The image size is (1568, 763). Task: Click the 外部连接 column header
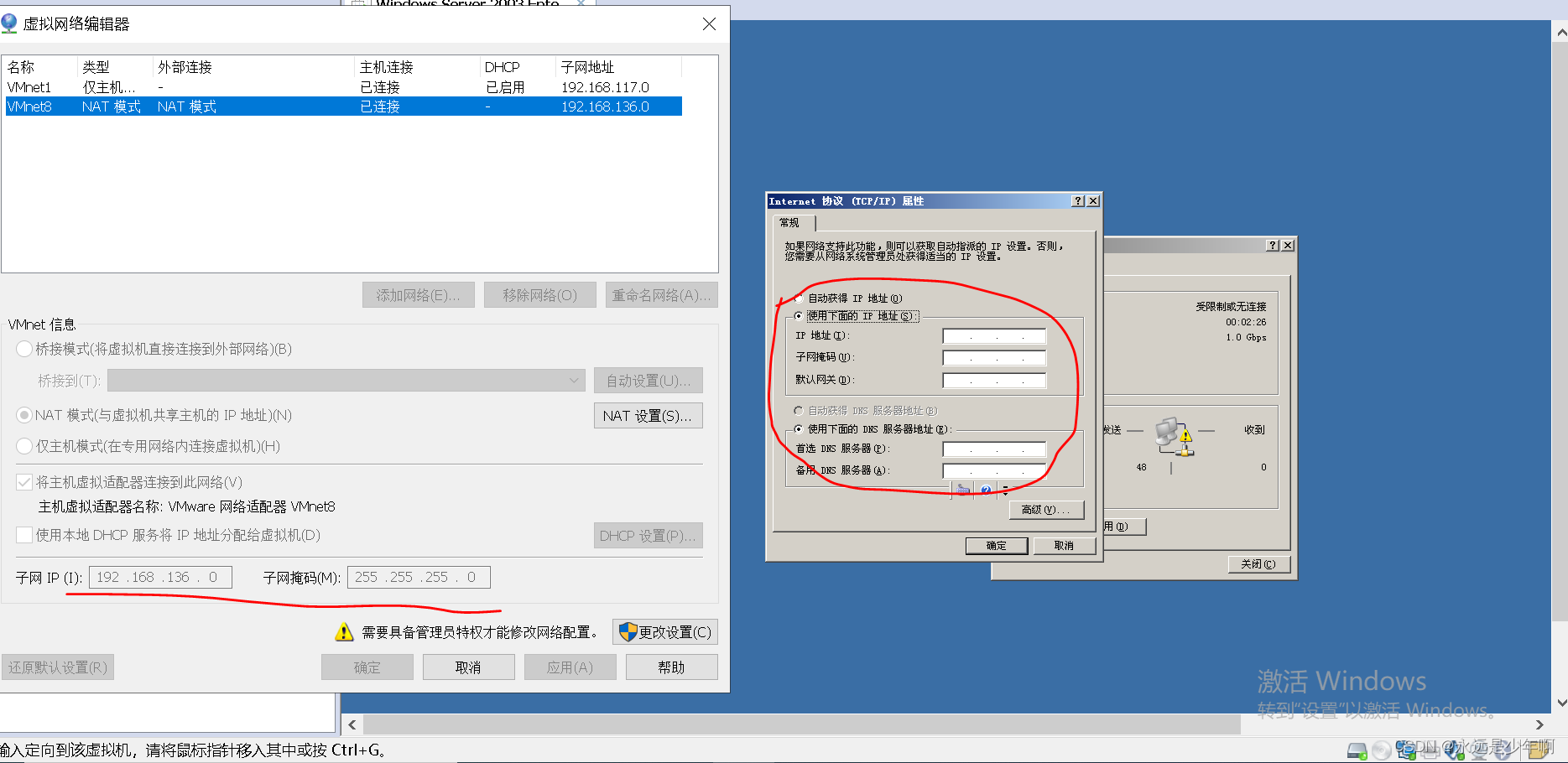(253, 67)
